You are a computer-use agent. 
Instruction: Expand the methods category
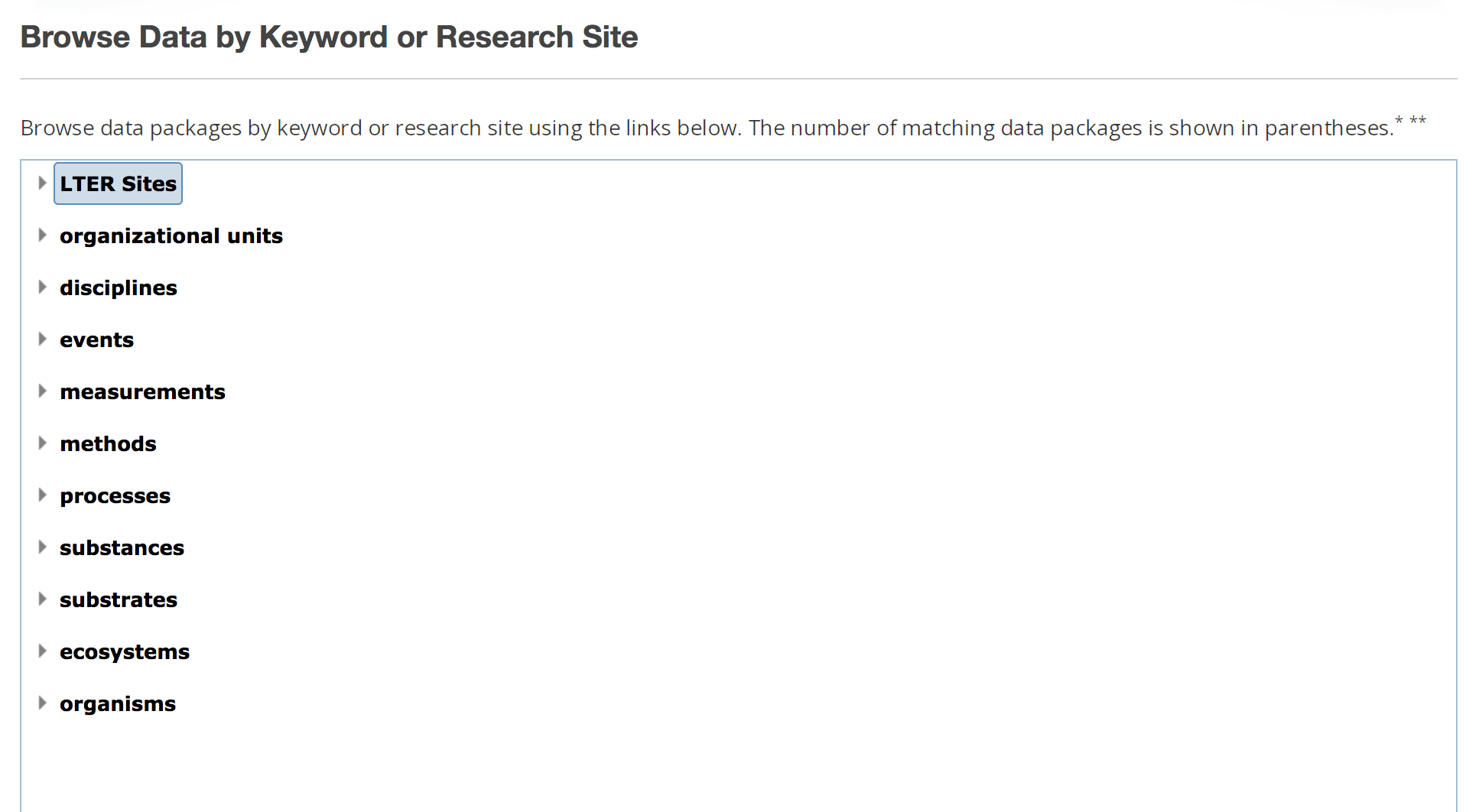(42, 443)
